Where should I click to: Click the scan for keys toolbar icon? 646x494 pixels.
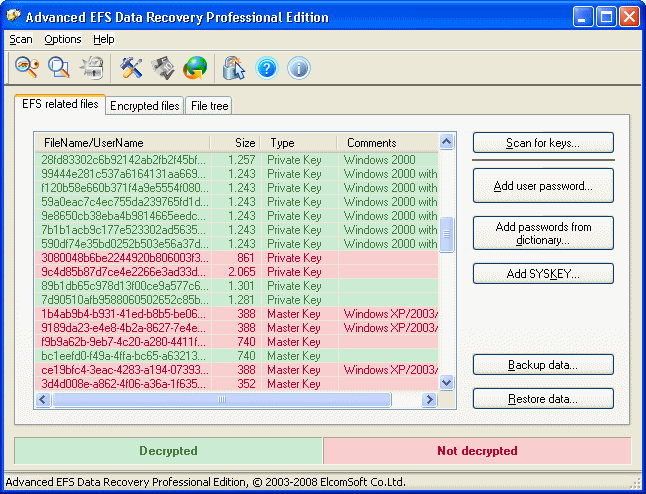click(26, 67)
